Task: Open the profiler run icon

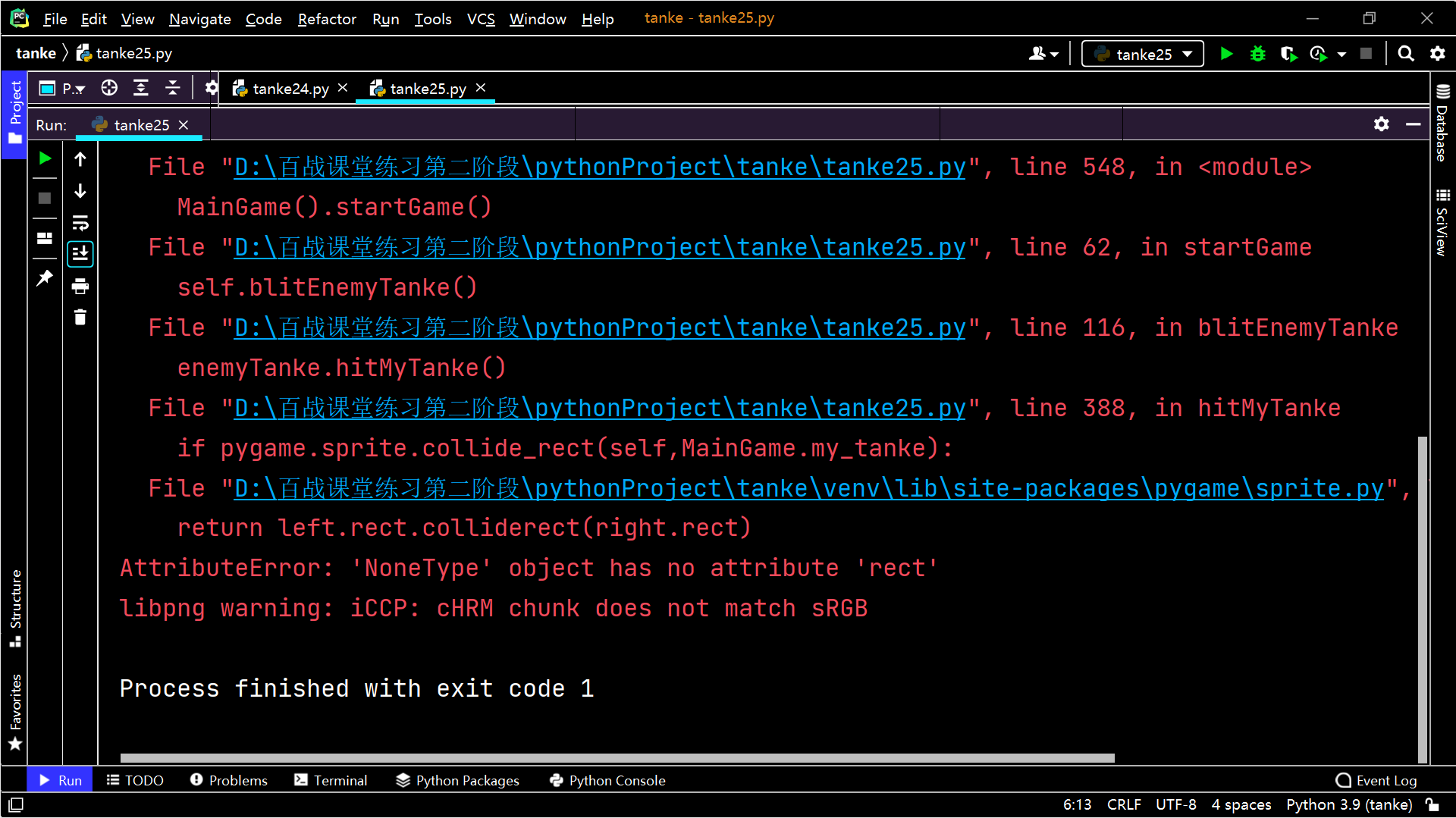Action: [x=1319, y=54]
